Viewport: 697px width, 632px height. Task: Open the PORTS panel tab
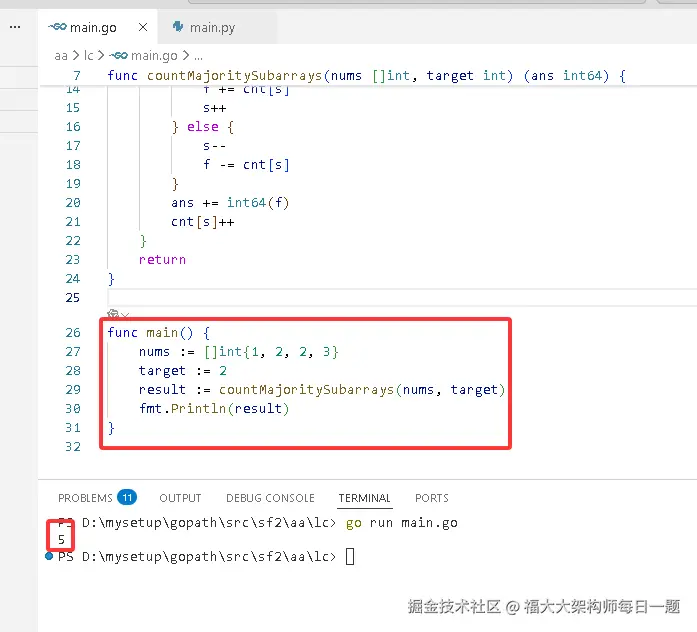click(x=432, y=498)
